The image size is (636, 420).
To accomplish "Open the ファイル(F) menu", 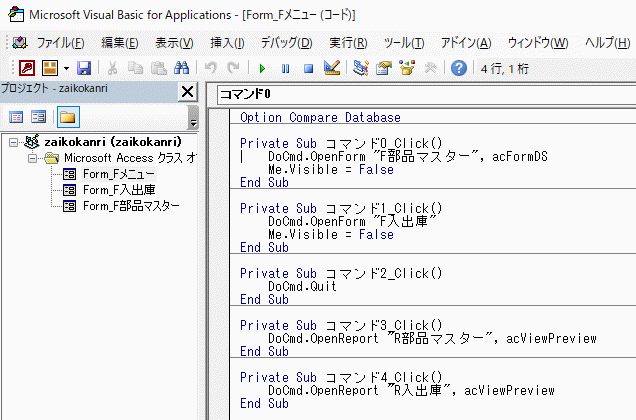I will pos(60,43).
